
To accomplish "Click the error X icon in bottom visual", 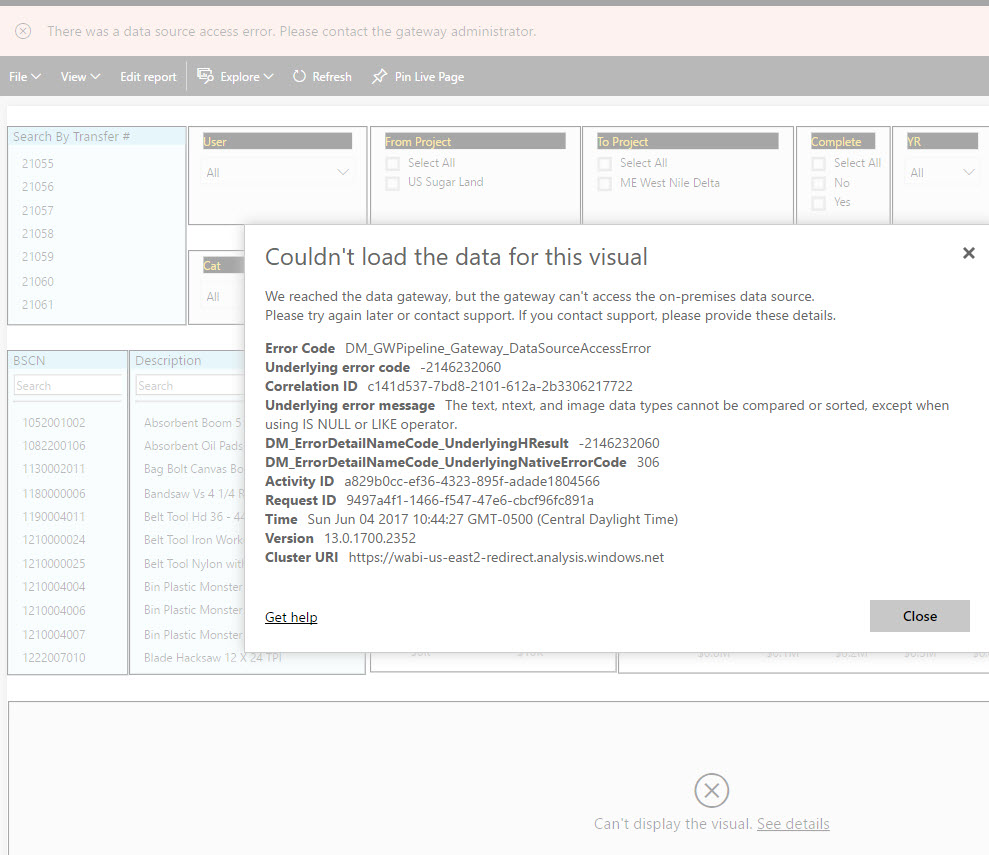I will [711, 790].
